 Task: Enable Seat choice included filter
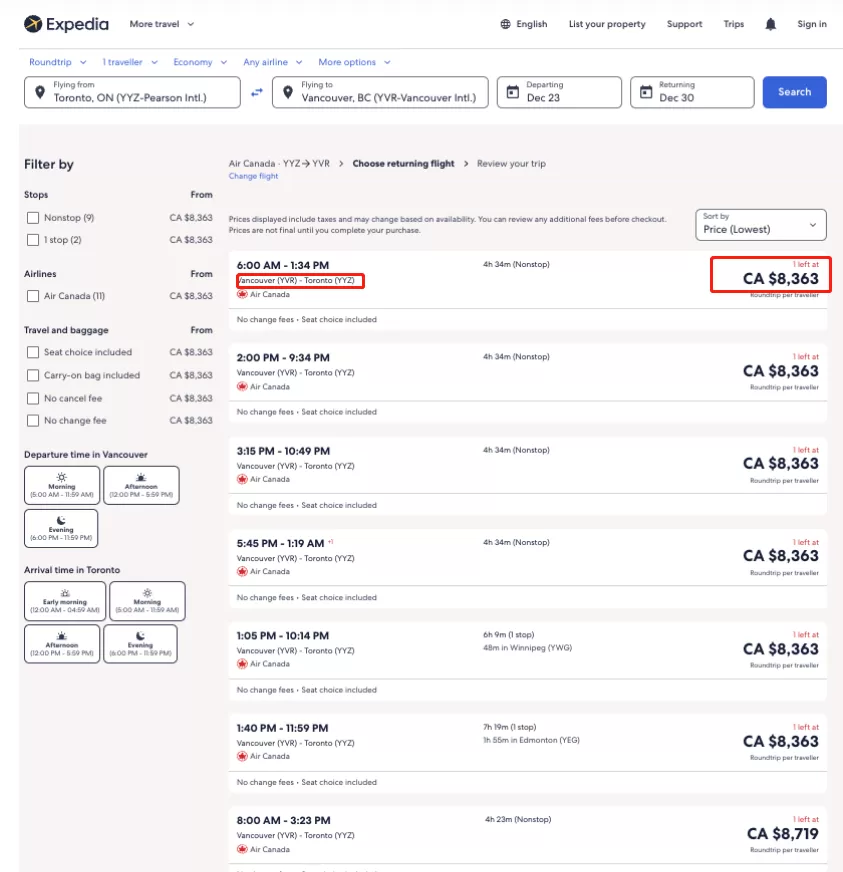[33, 353]
